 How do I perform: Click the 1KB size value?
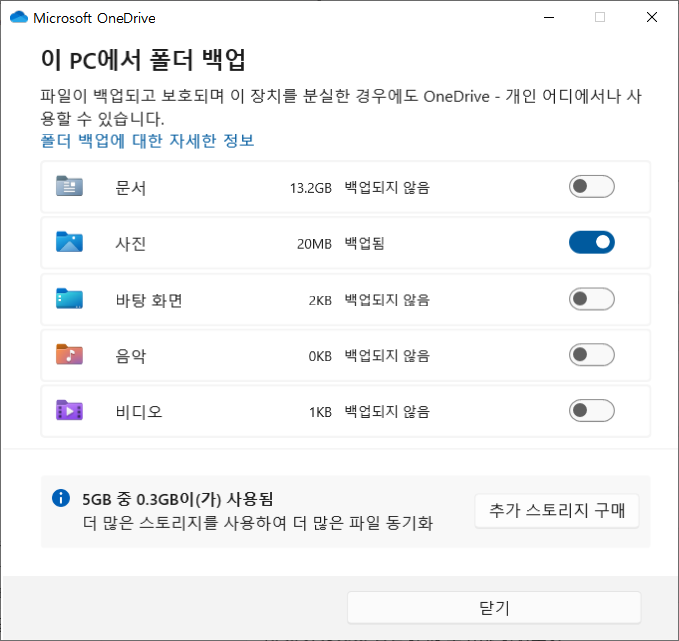pos(320,412)
